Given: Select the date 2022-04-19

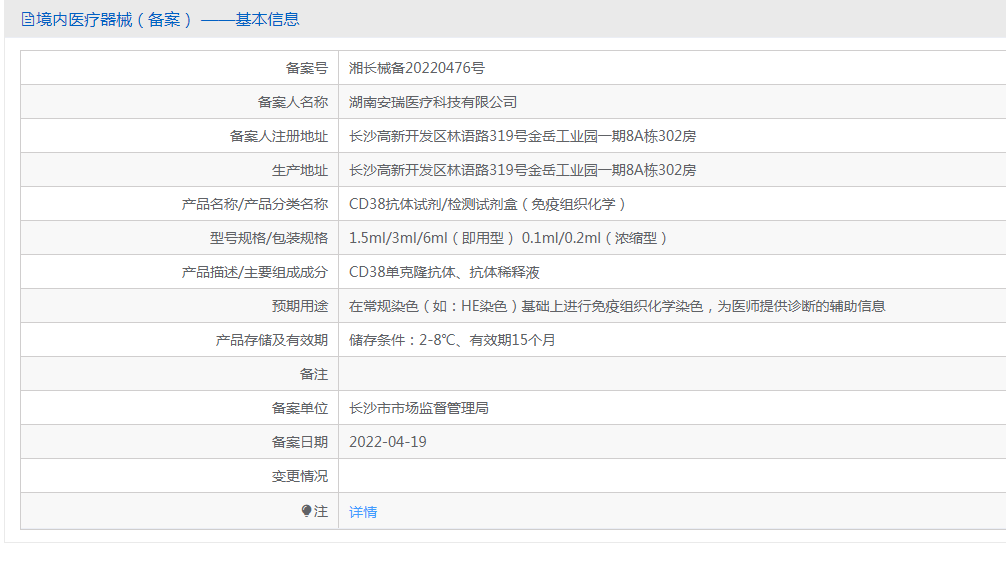Looking at the screenshot, I should (388, 442).
